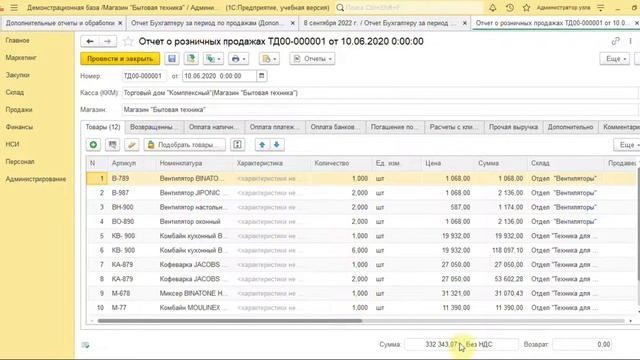Open Склад section
This screenshot has width=640, height=360.
tap(15, 92)
